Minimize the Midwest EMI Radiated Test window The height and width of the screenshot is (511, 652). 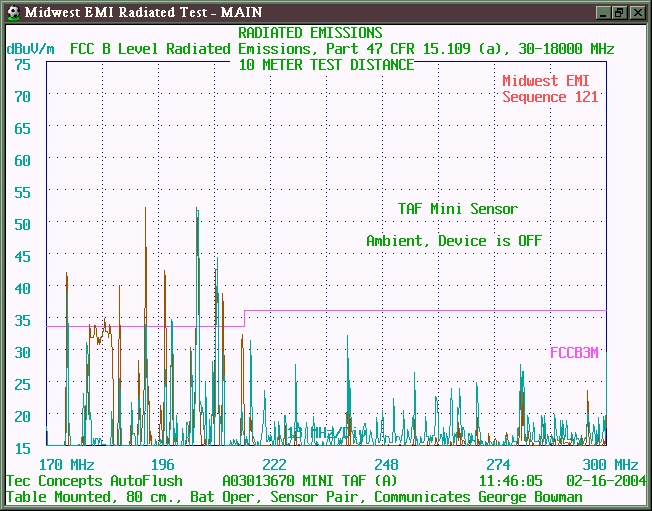tap(603, 12)
